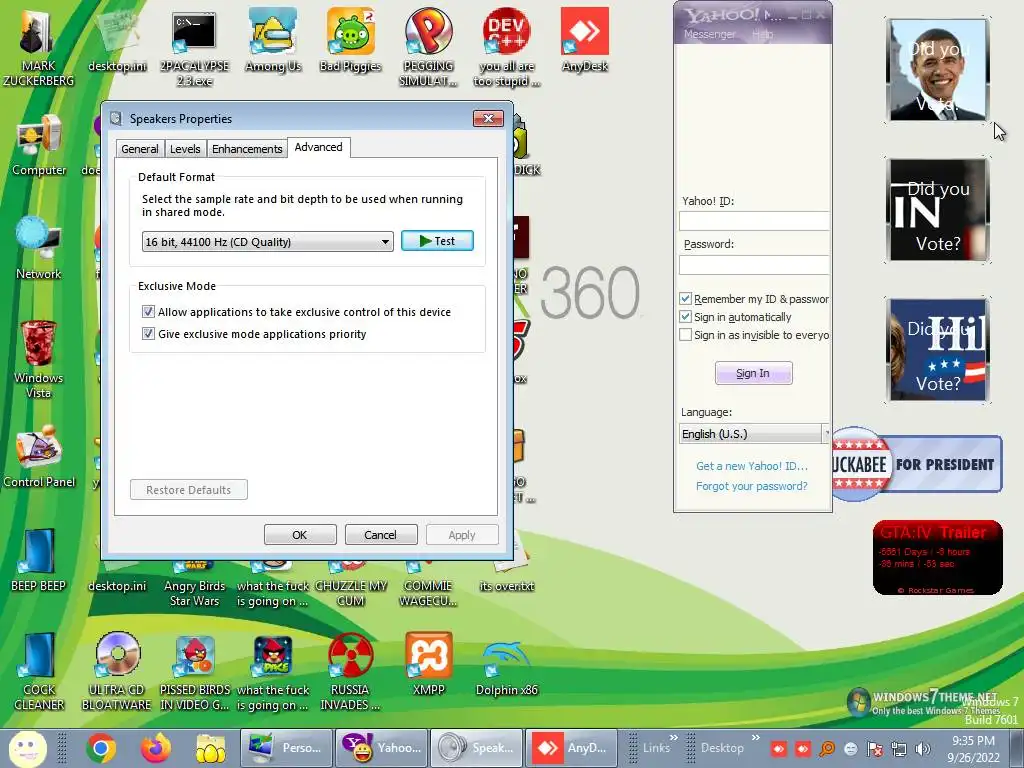Select the Advanced tab
Image resolution: width=1024 pixels, height=768 pixels.
pyautogui.click(x=319, y=148)
